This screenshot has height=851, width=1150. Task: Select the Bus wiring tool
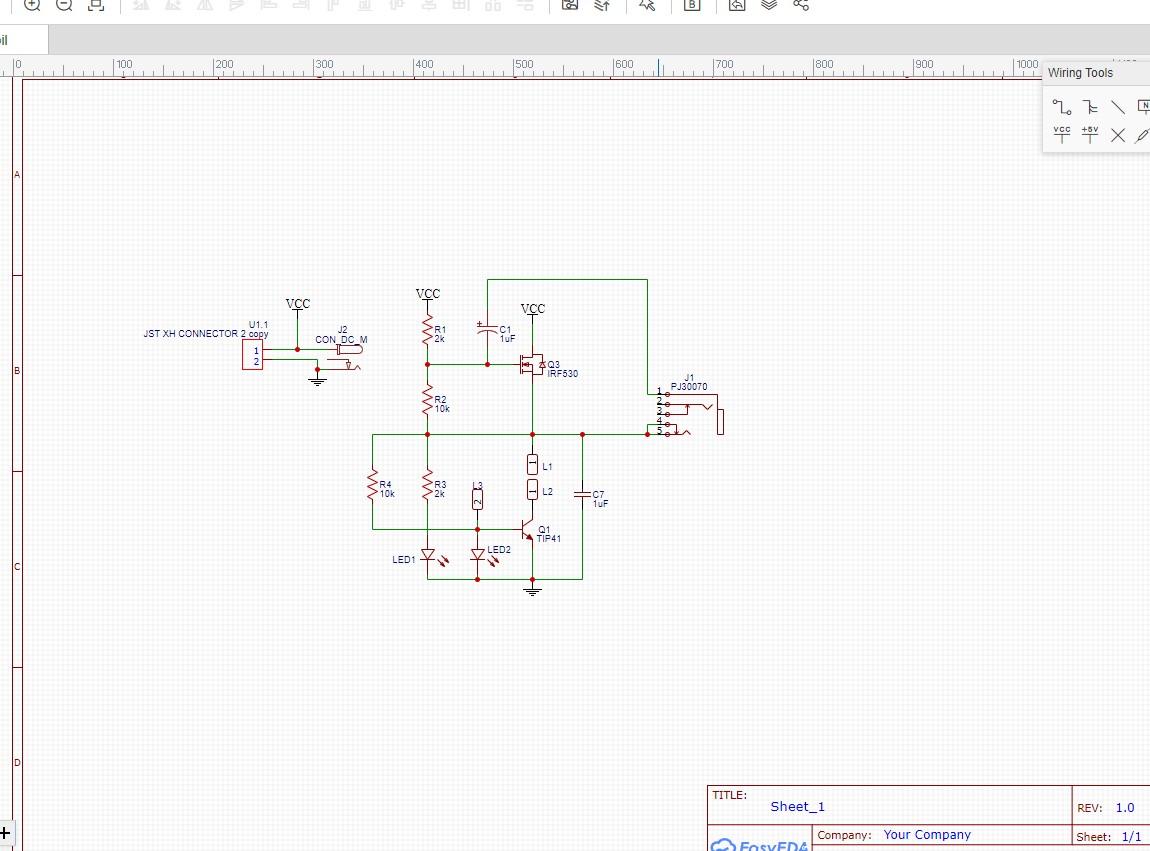coord(1090,107)
